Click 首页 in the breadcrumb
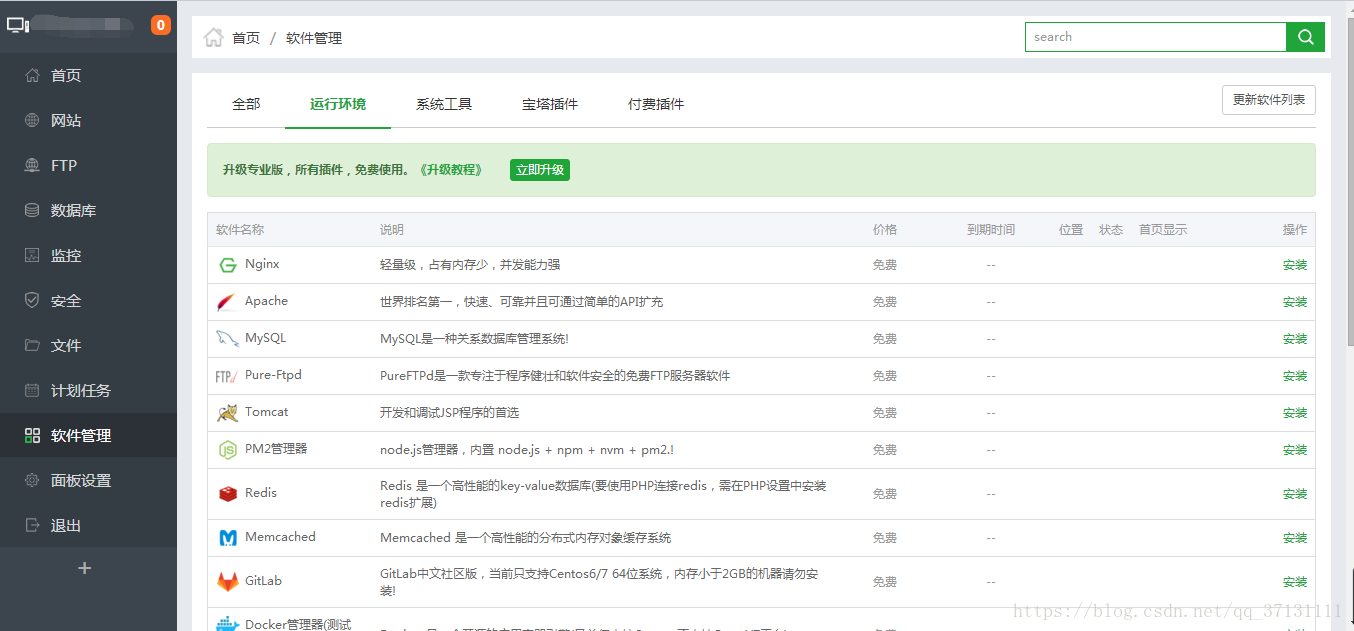 [246, 38]
